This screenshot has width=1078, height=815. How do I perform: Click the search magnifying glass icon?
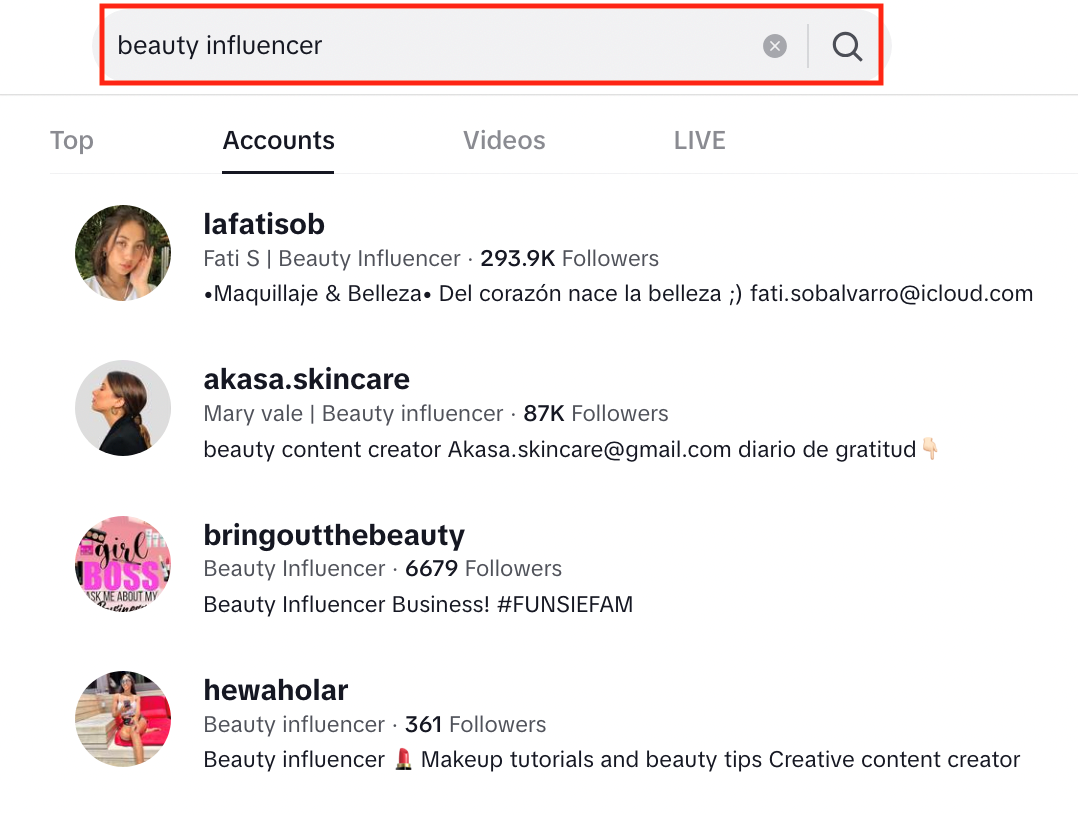click(847, 45)
